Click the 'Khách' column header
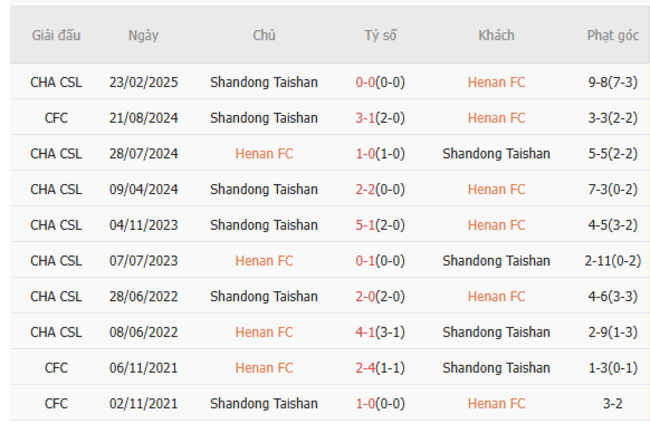Viewport: 650px width, 424px height. point(496,36)
